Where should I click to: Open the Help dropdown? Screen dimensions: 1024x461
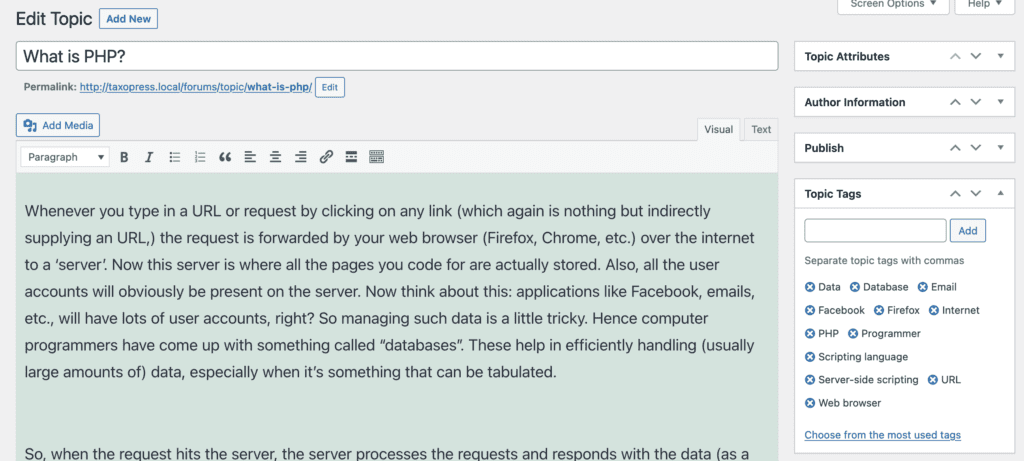tap(984, 5)
